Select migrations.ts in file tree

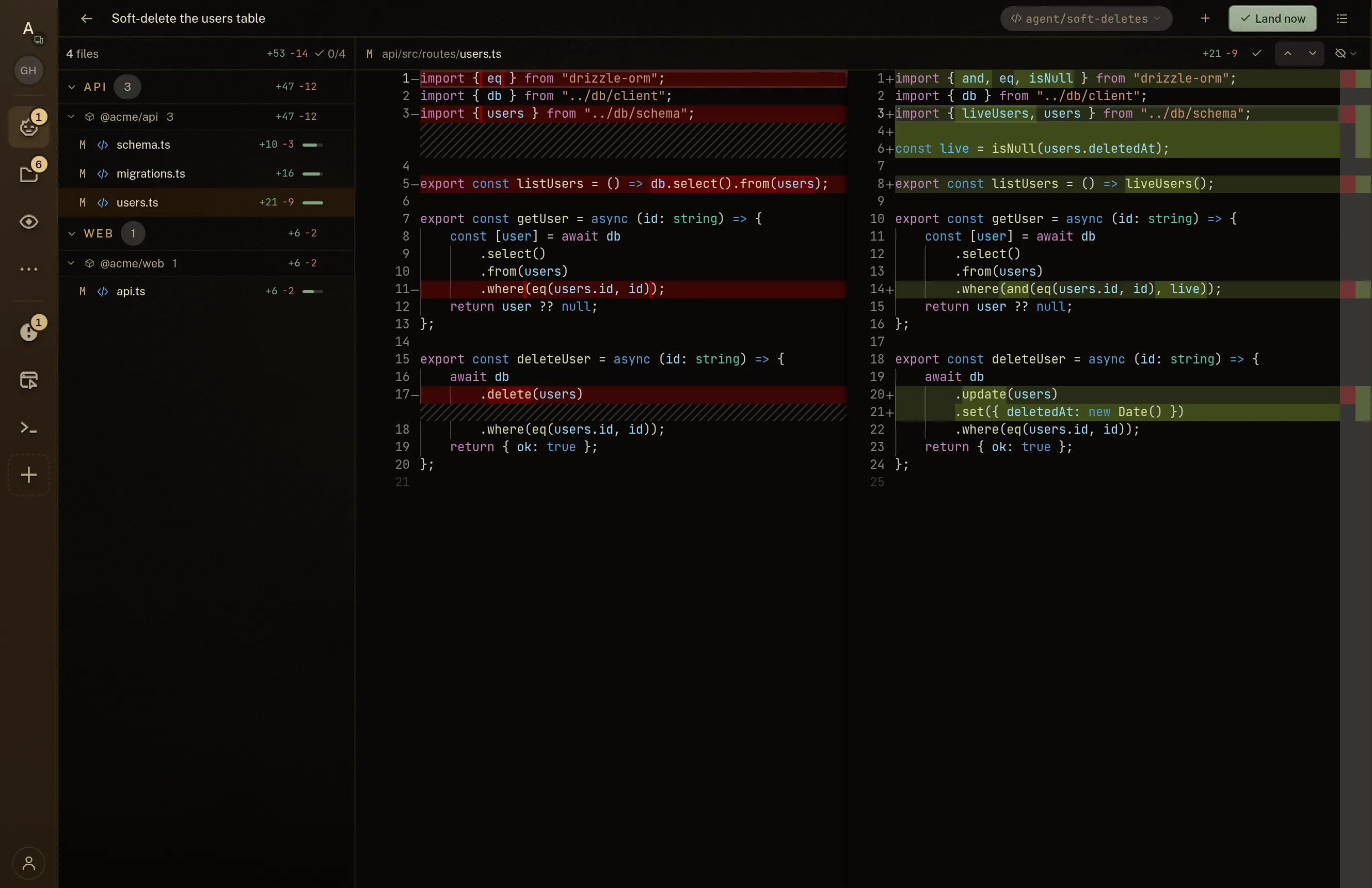pyautogui.click(x=206, y=173)
